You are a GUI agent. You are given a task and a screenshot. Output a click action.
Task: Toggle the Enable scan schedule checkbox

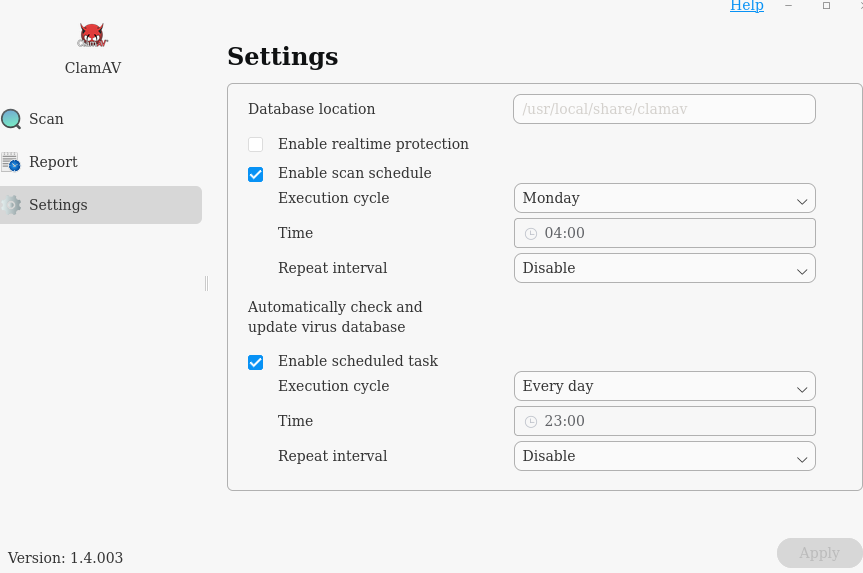click(256, 174)
